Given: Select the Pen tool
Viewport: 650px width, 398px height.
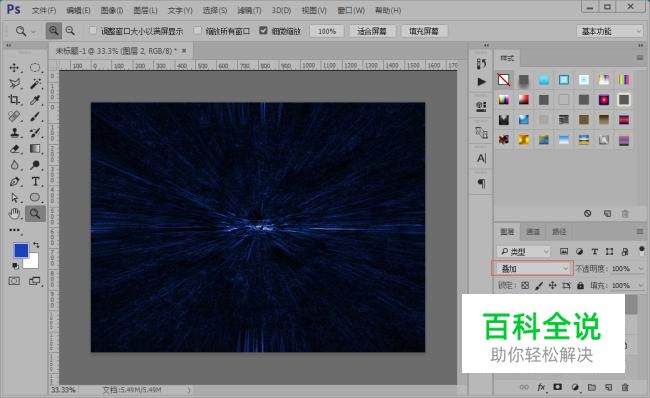Looking at the screenshot, I should (x=15, y=181).
